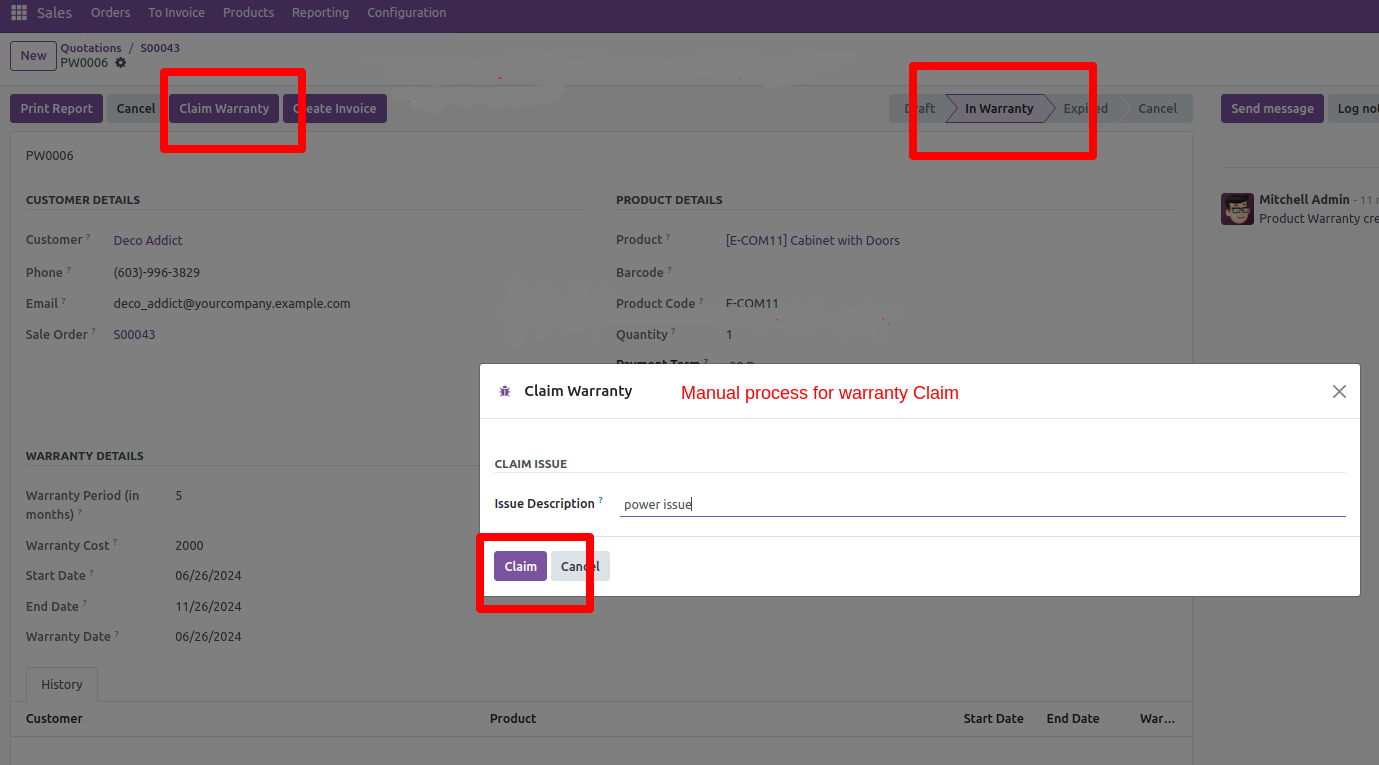Select the In Warranty status stage

(998, 109)
